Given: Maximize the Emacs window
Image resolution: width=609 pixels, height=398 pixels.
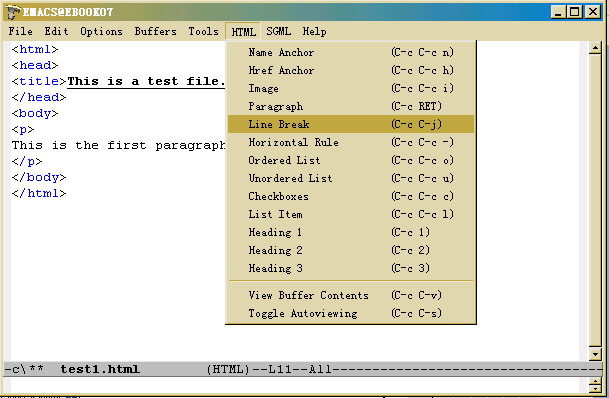Looking at the screenshot, I should click(x=575, y=12).
